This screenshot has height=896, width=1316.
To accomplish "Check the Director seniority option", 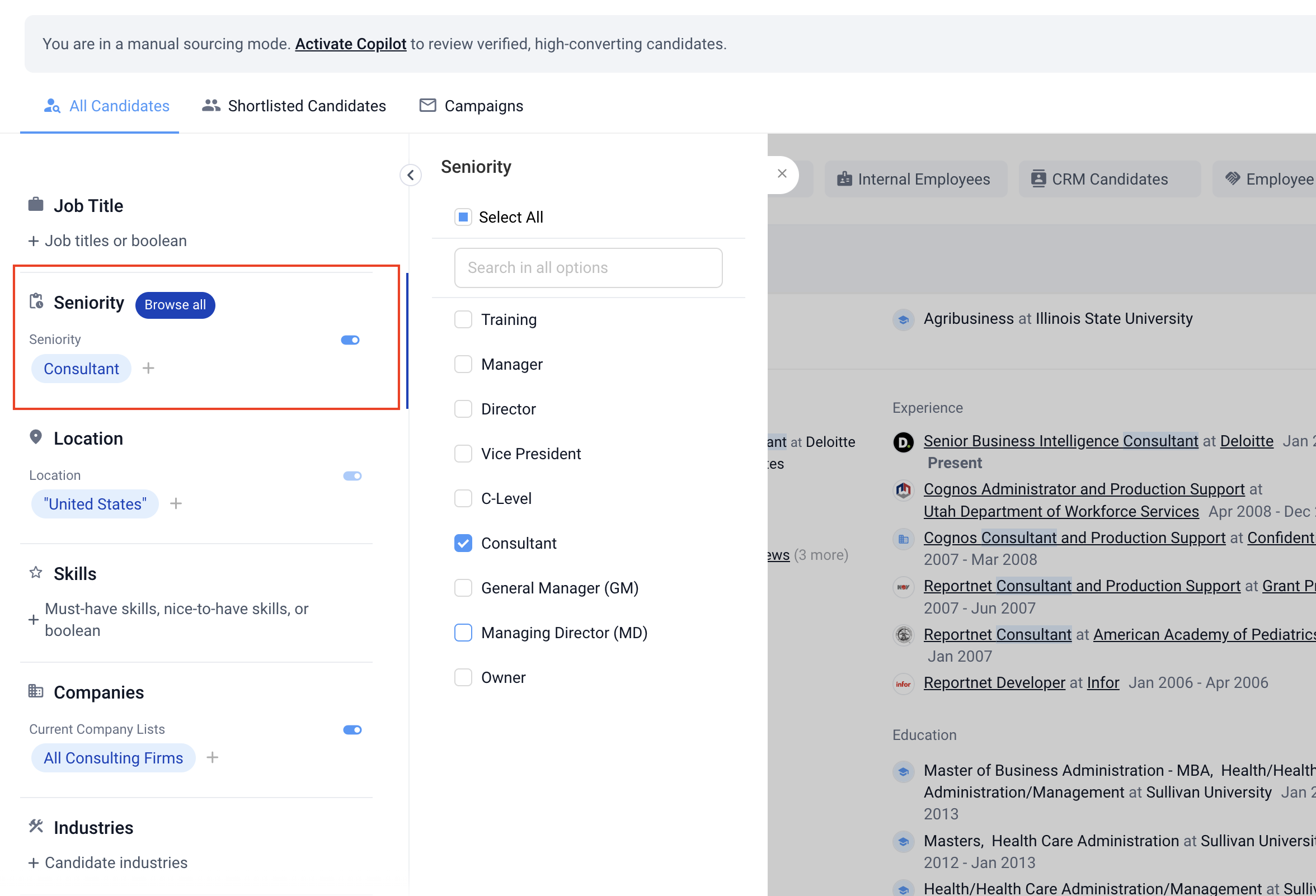I will (463, 409).
